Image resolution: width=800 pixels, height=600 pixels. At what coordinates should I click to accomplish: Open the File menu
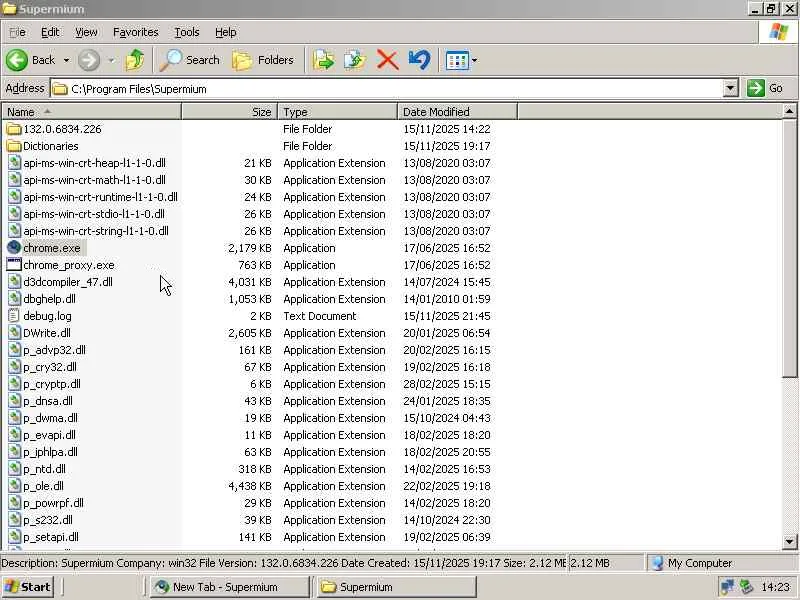[17, 32]
